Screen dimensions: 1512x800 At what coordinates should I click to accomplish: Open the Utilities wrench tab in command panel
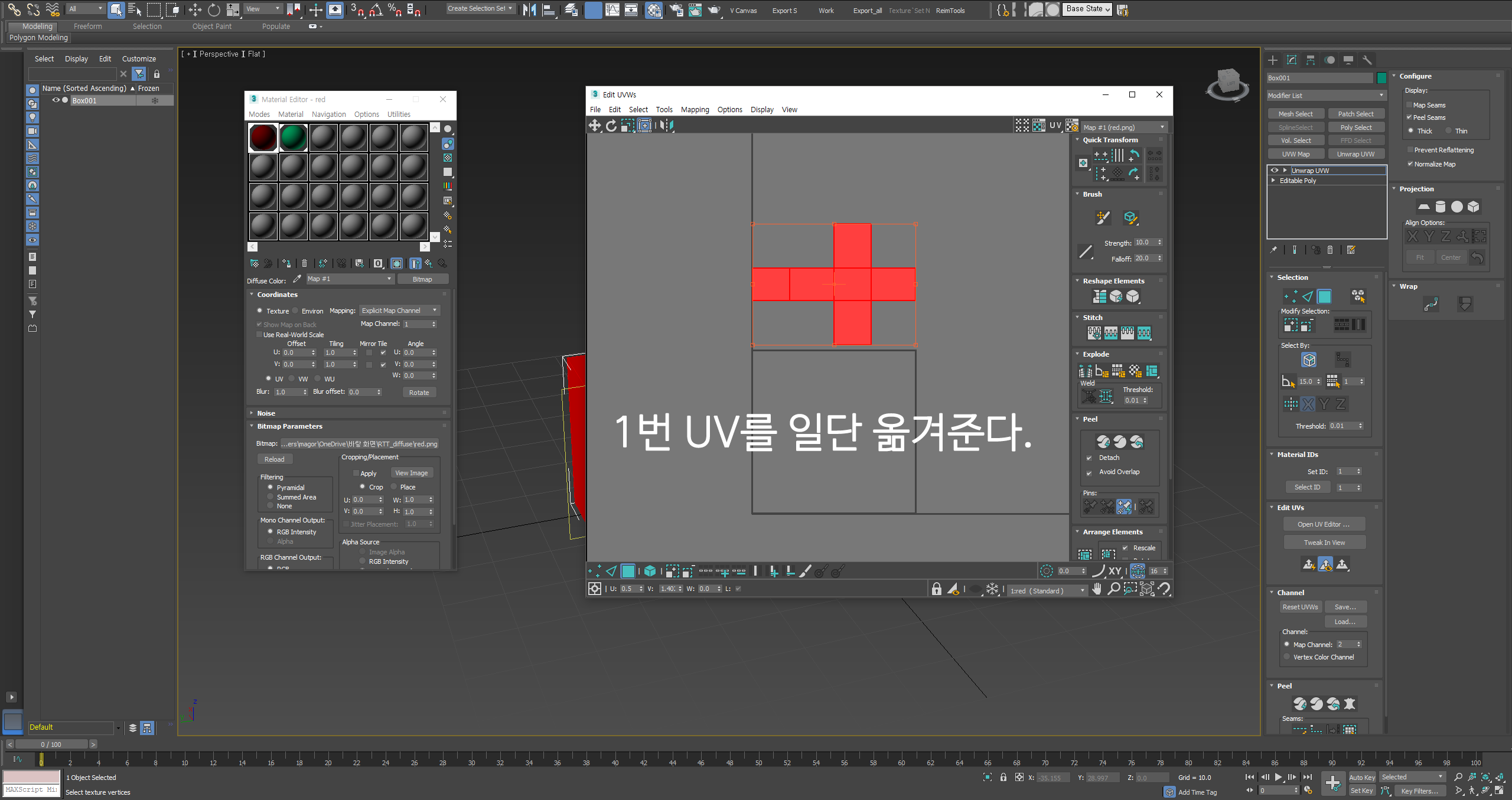click(x=1367, y=60)
